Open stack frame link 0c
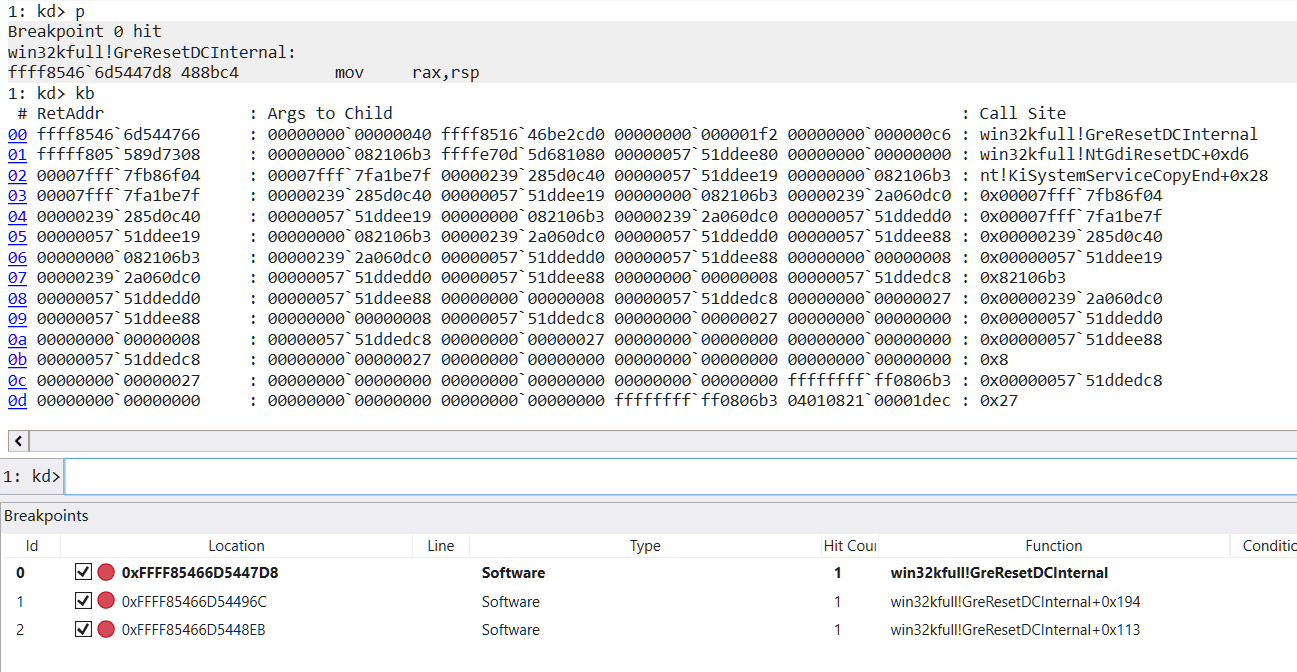The height and width of the screenshot is (672, 1297). 17,380
